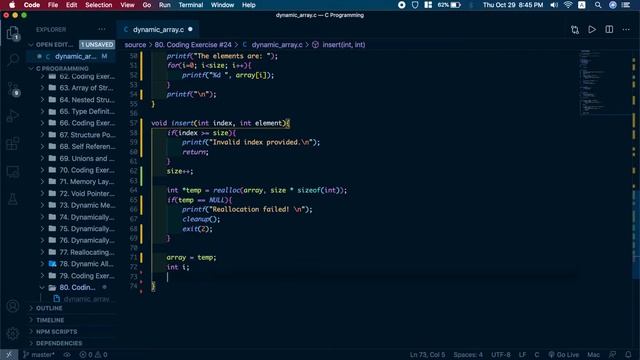Open the editor More Actions ellipsis

pos(626,29)
